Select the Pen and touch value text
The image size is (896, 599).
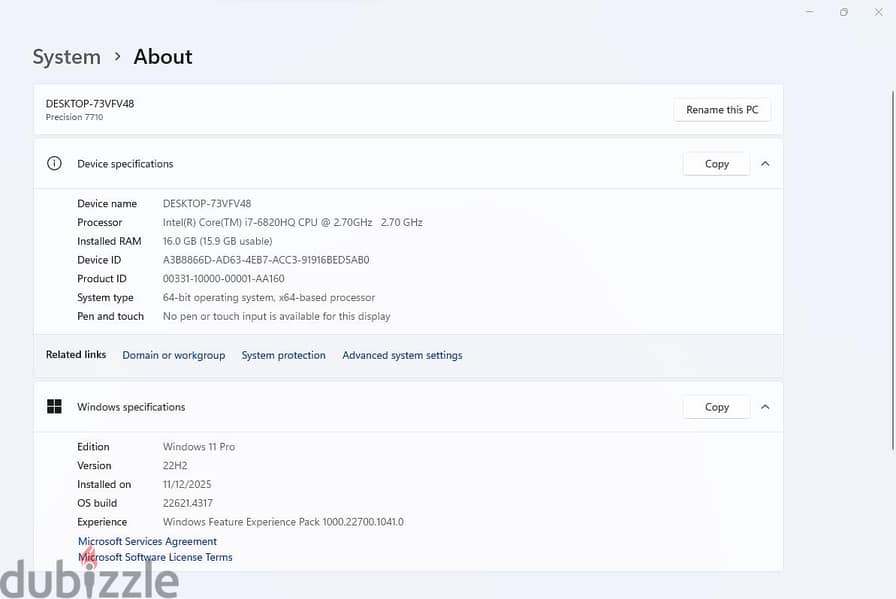[x=277, y=316]
